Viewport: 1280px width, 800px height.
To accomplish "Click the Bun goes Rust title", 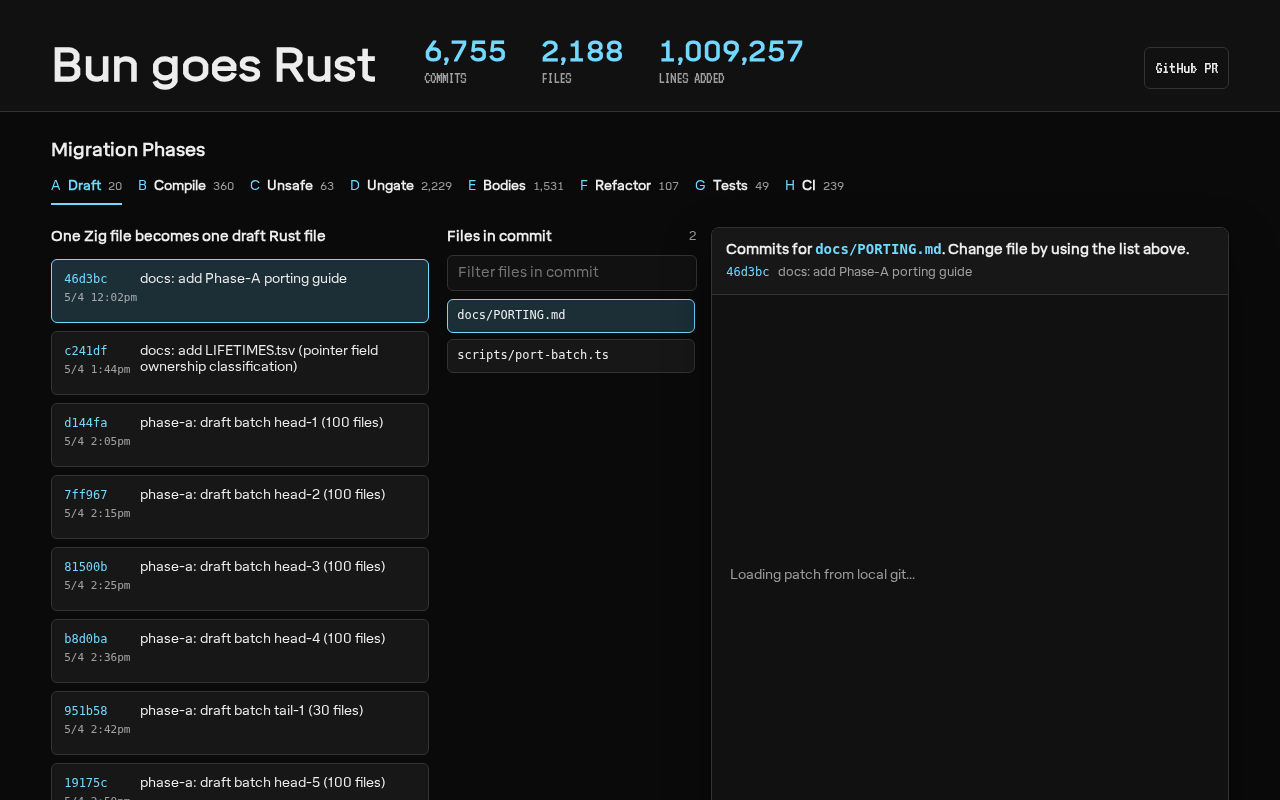I will pyautogui.click(x=214, y=65).
